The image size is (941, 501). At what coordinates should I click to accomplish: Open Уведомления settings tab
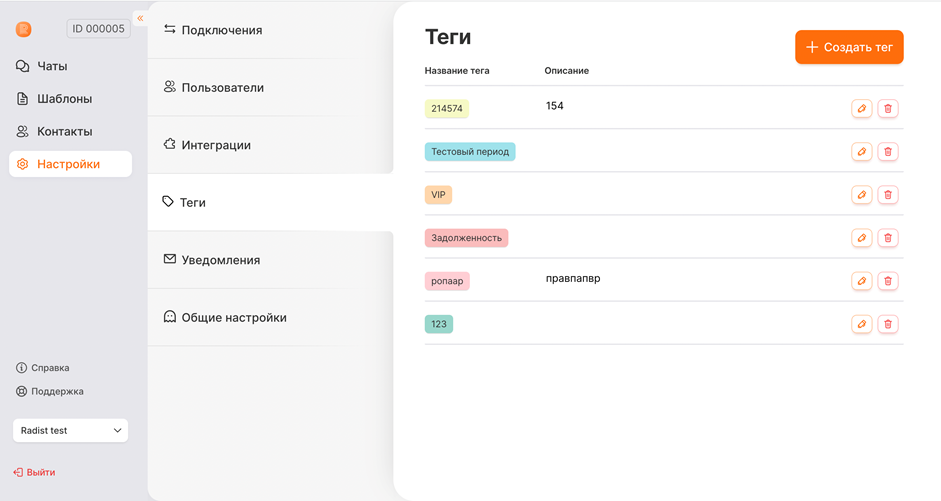pos(270,260)
